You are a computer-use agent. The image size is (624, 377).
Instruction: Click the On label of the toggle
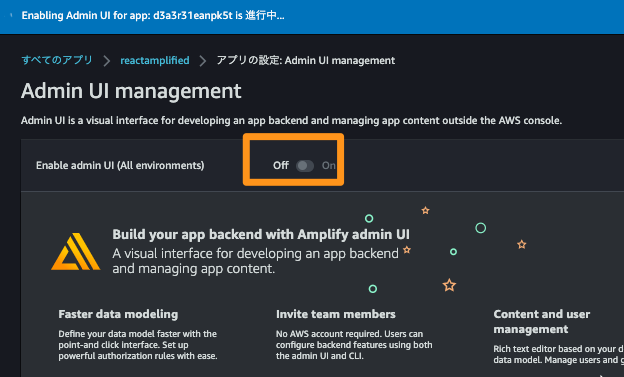point(329,165)
